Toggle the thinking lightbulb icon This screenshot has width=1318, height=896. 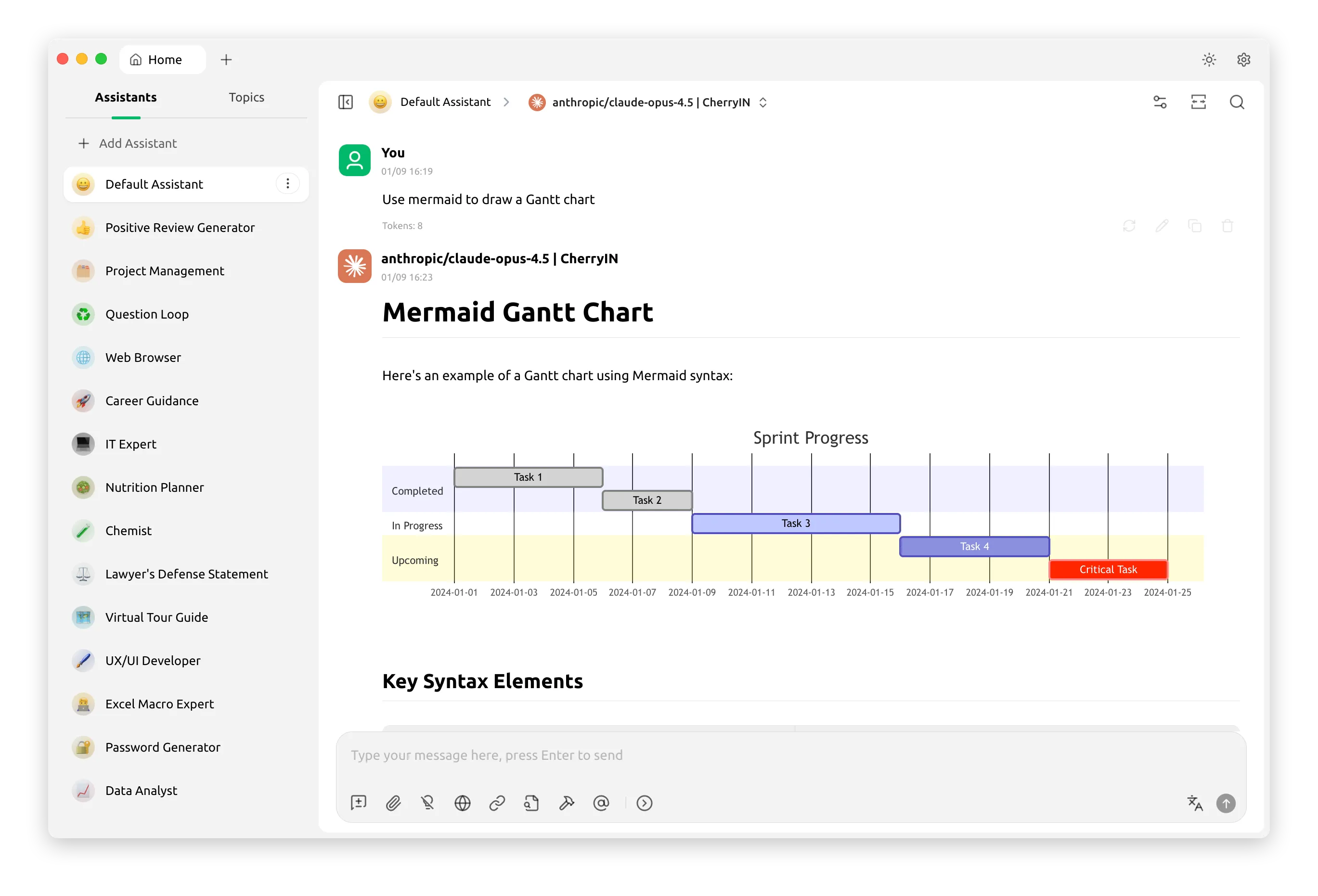click(x=427, y=803)
